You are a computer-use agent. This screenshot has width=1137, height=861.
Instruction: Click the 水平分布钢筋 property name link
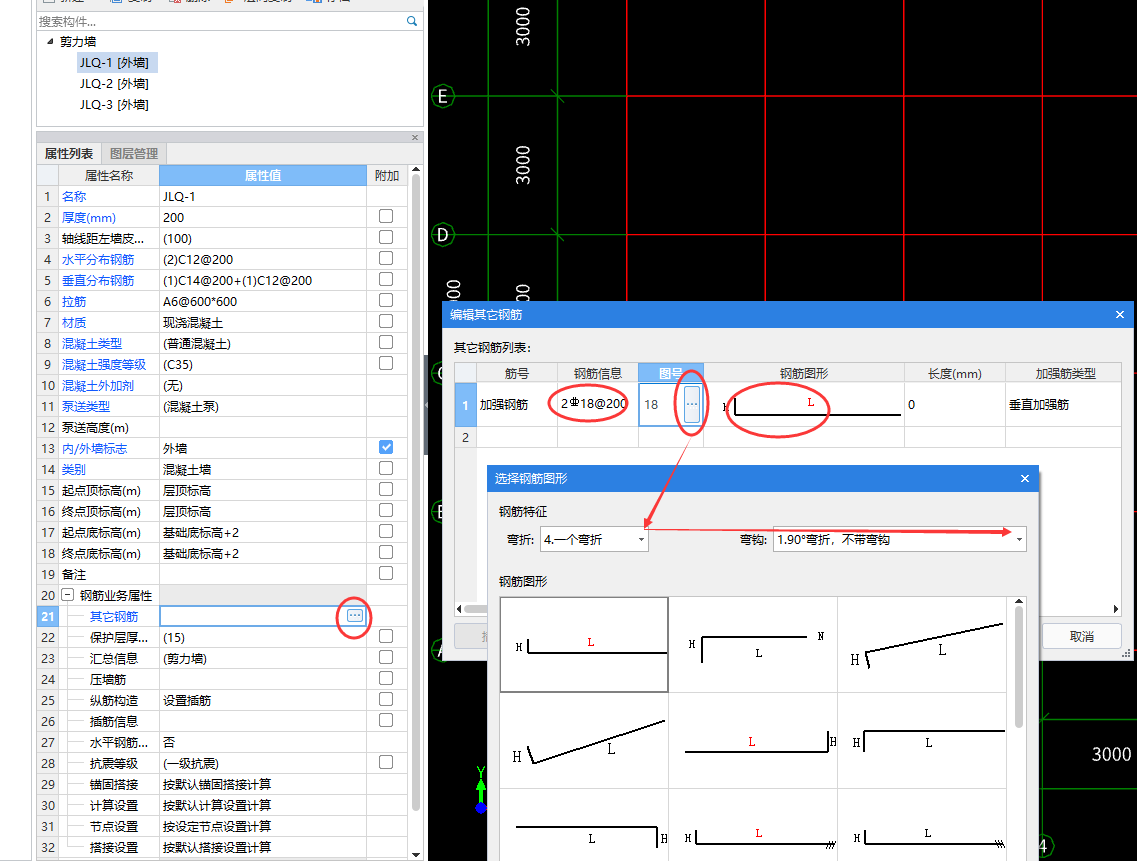pyautogui.click(x=98, y=260)
